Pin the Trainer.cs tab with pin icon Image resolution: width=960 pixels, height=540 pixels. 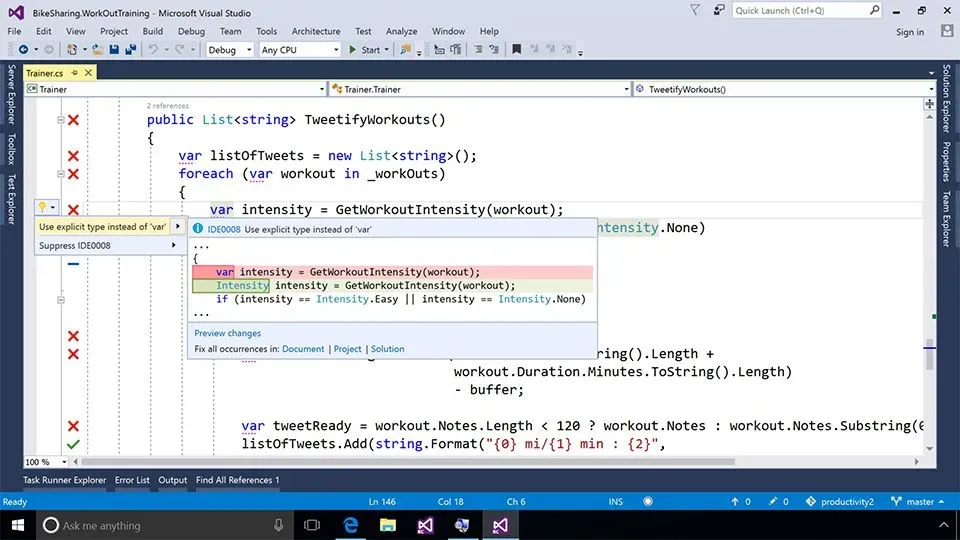point(75,73)
